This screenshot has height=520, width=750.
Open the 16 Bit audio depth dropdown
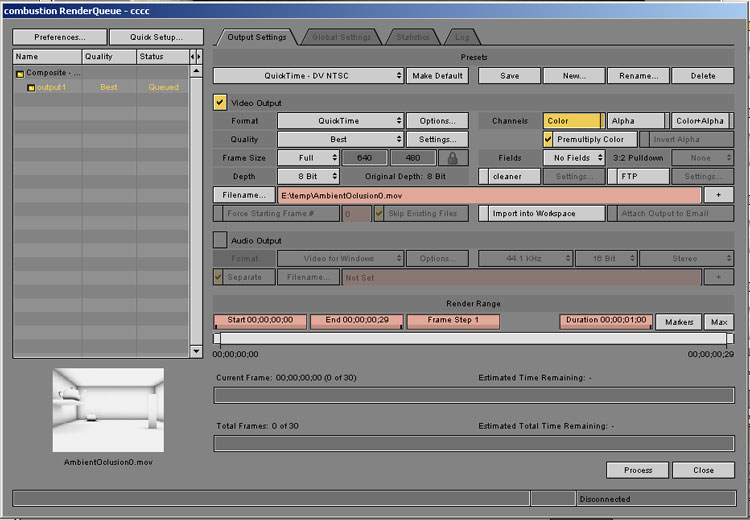(x=606, y=259)
